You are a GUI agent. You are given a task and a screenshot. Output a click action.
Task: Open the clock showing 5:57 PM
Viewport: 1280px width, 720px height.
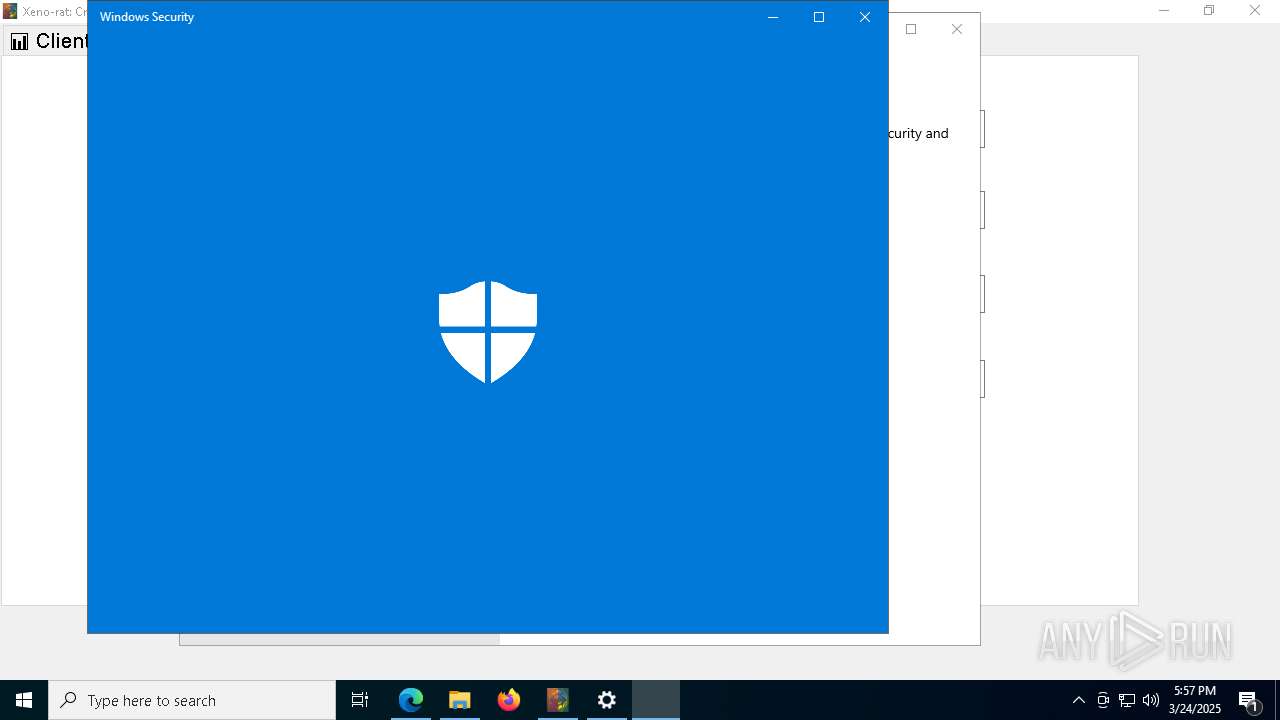(1195, 700)
